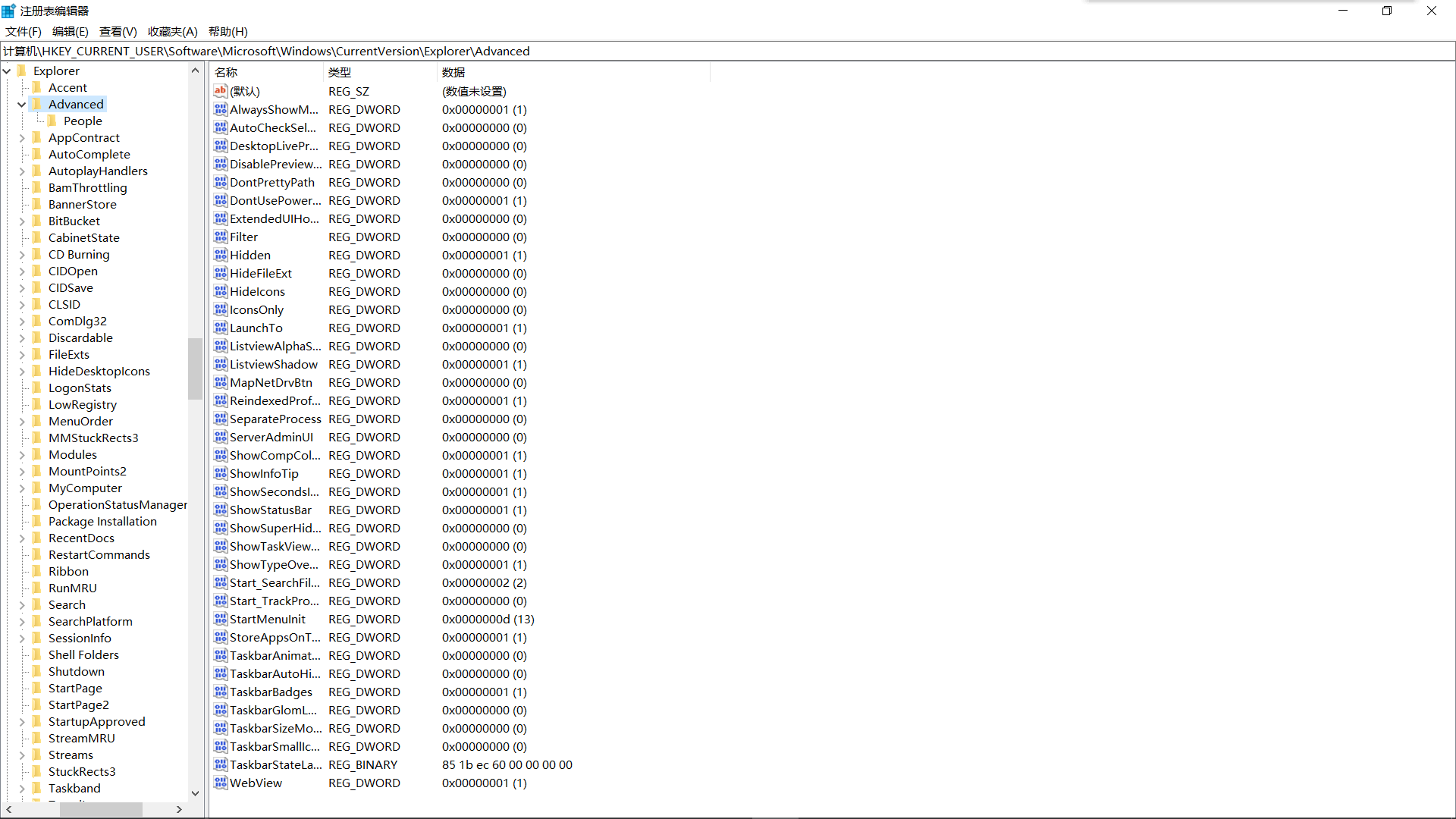This screenshot has height=819, width=1456.
Task: Click the DWORD icon beside SeparateProcess
Action: coord(220,419)
